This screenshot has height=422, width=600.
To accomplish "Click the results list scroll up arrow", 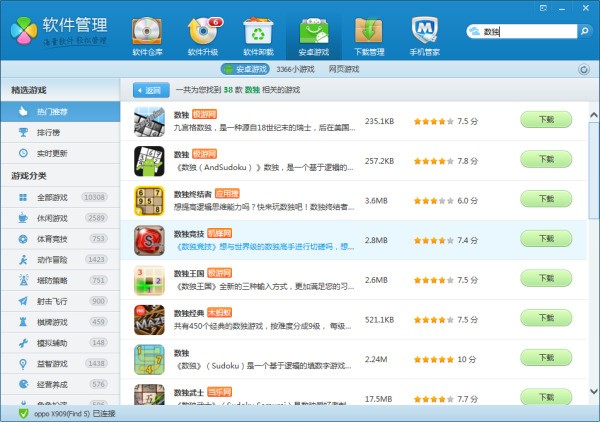I will 593,115.
